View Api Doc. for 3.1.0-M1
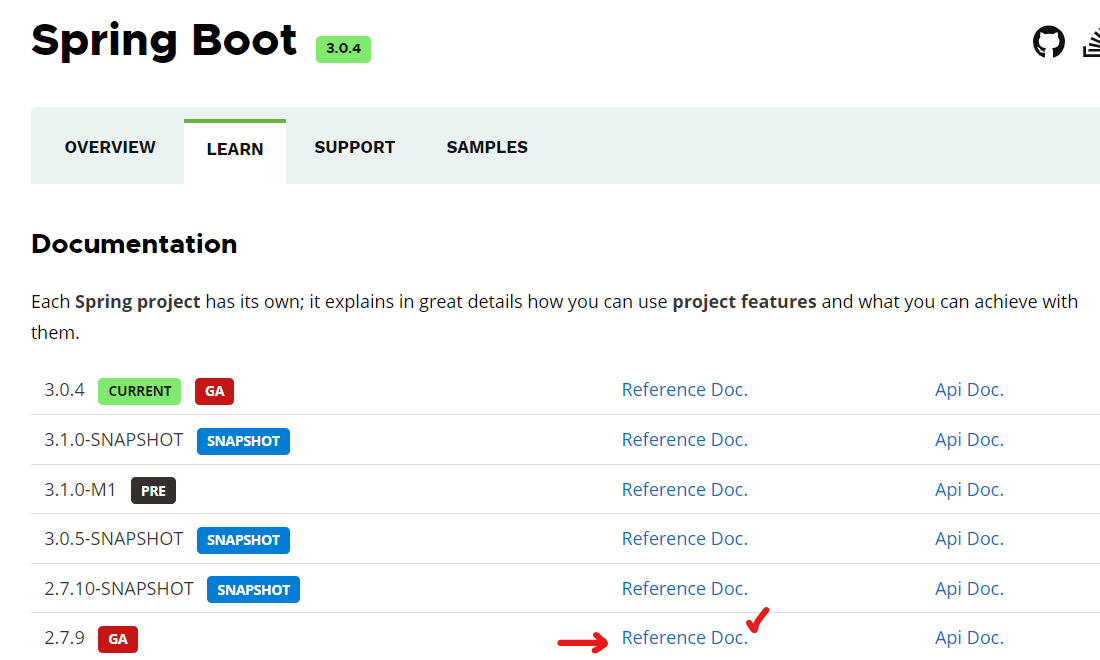 pyautogui.click(x=970, y=490)
